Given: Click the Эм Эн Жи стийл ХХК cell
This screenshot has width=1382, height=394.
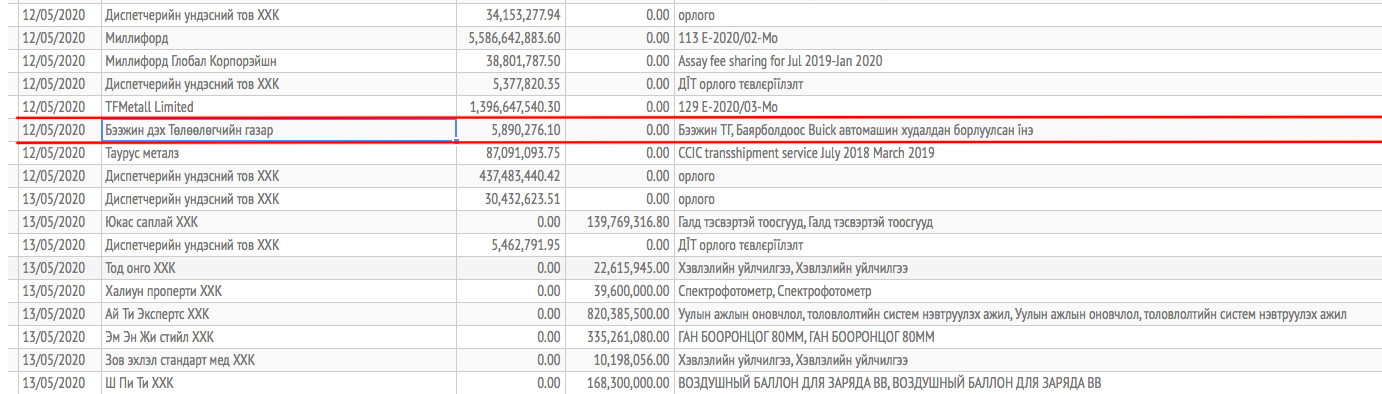Looking at the screenshot, I should click(278, 337).
